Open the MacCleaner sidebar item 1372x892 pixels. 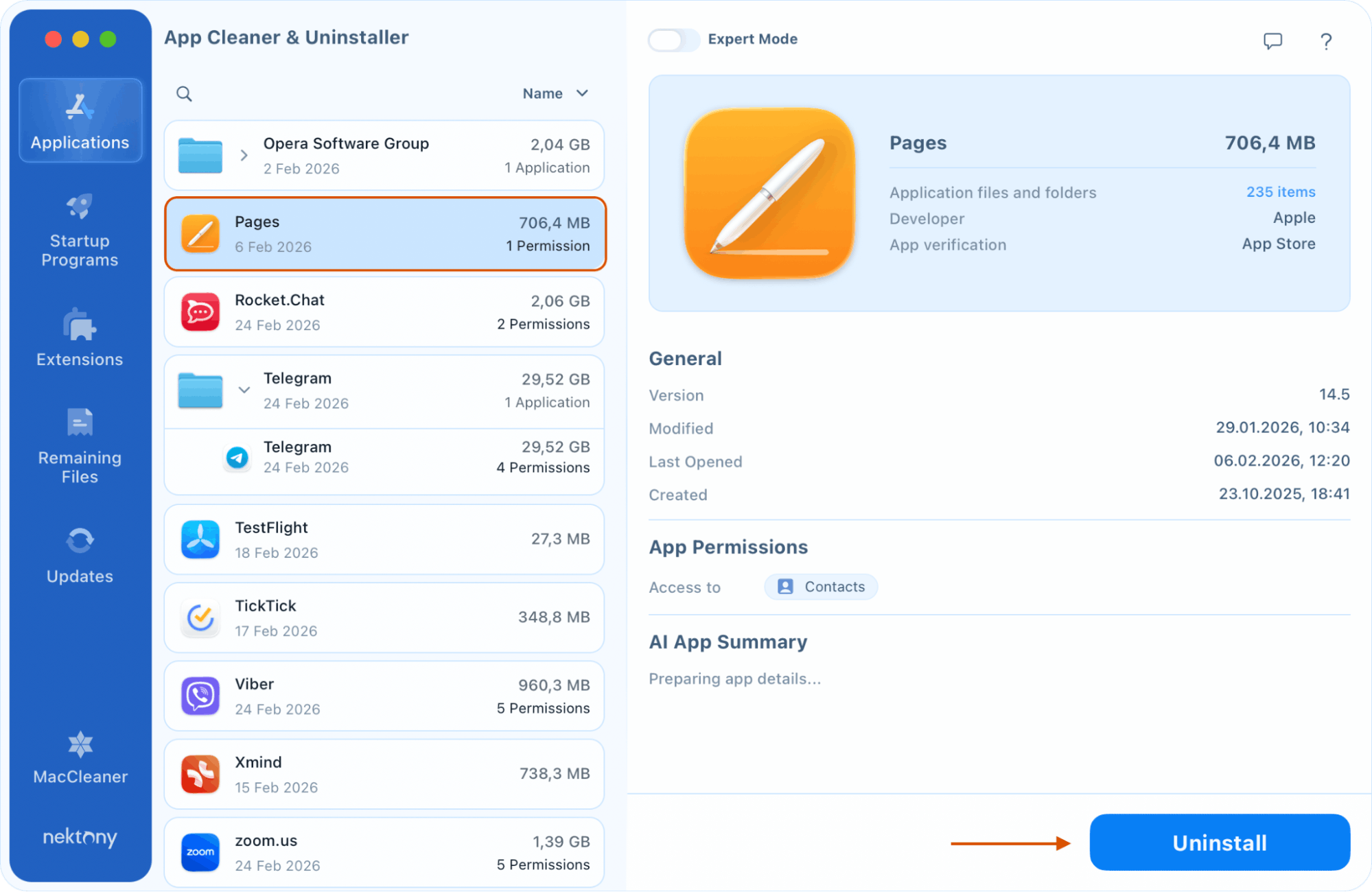tap(80, 758)
